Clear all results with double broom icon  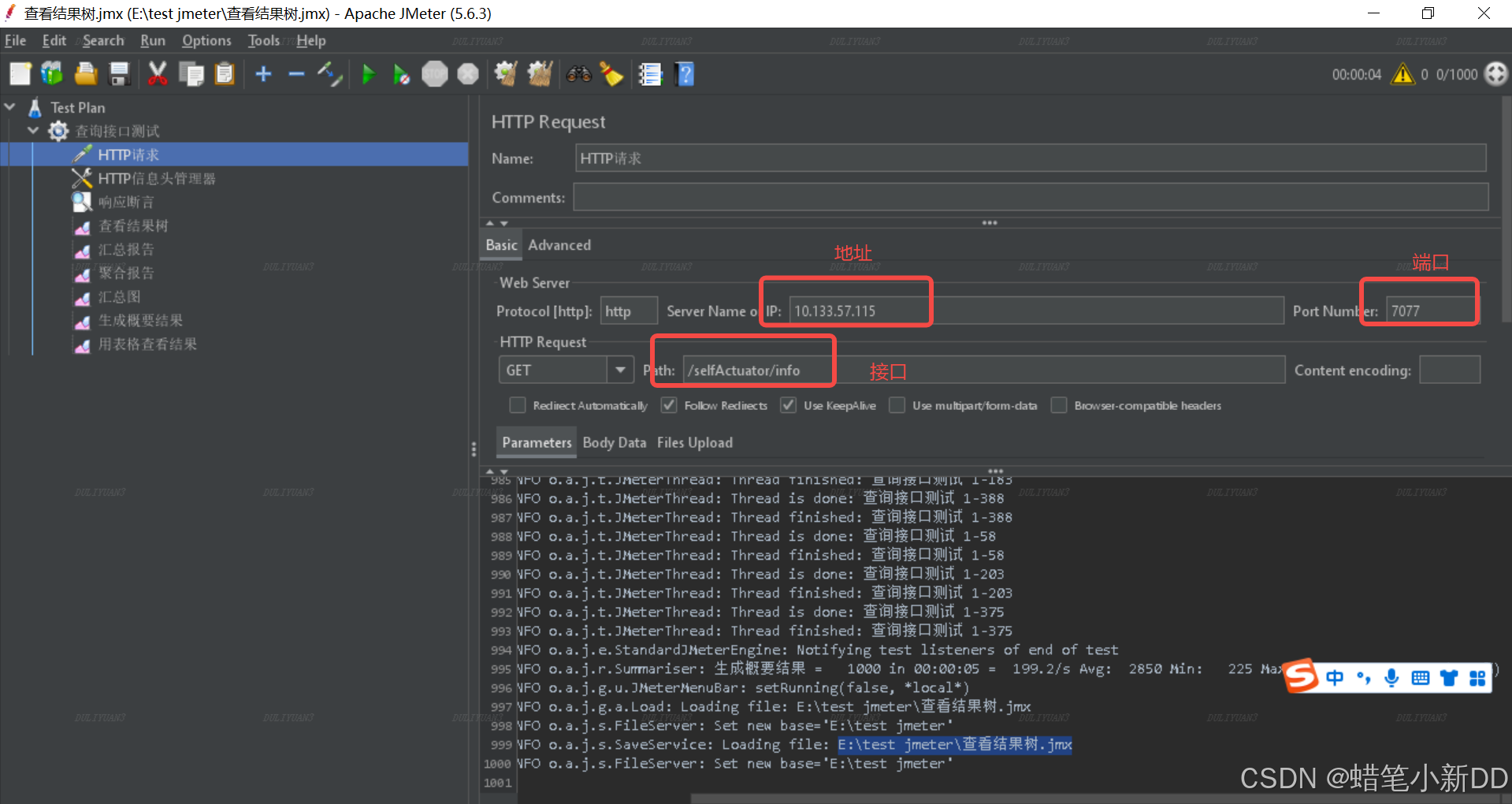[x=540, y=74]
